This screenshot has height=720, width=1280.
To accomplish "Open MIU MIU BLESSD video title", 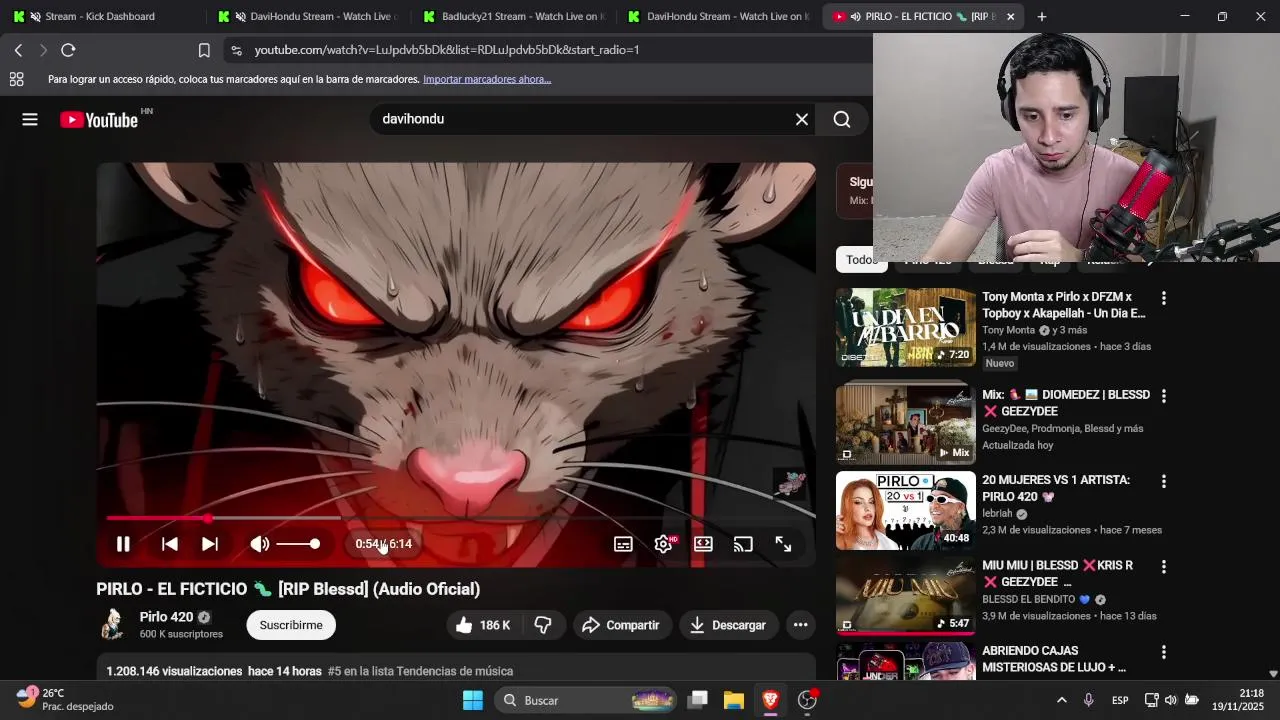I will click(x=1057, y=574).
